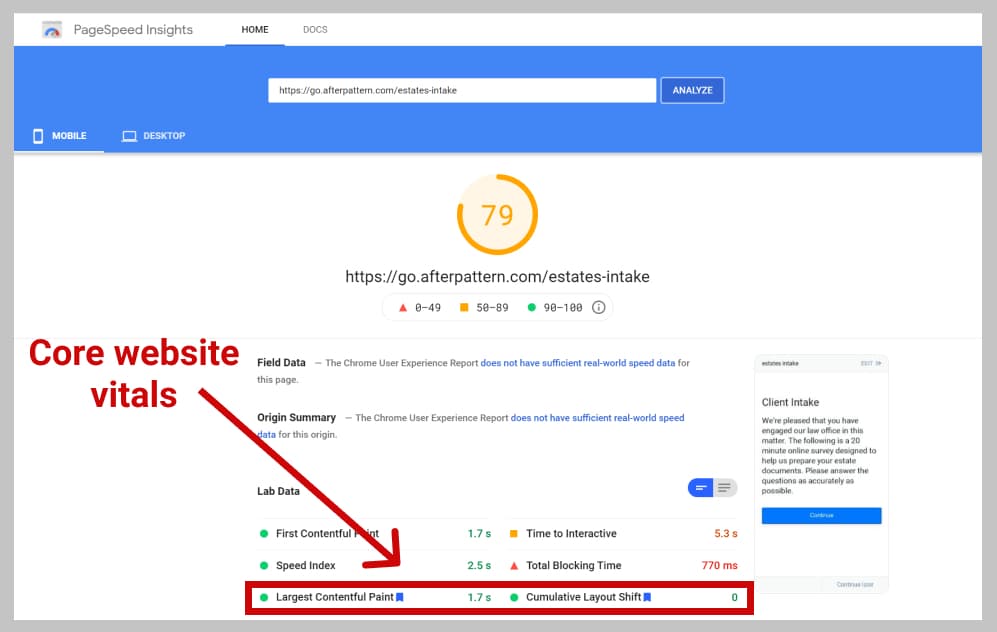This screenshot has height=632, width=997.
Task: Click the mobile page screenshot thumbnail
Action: click(822, 474)
